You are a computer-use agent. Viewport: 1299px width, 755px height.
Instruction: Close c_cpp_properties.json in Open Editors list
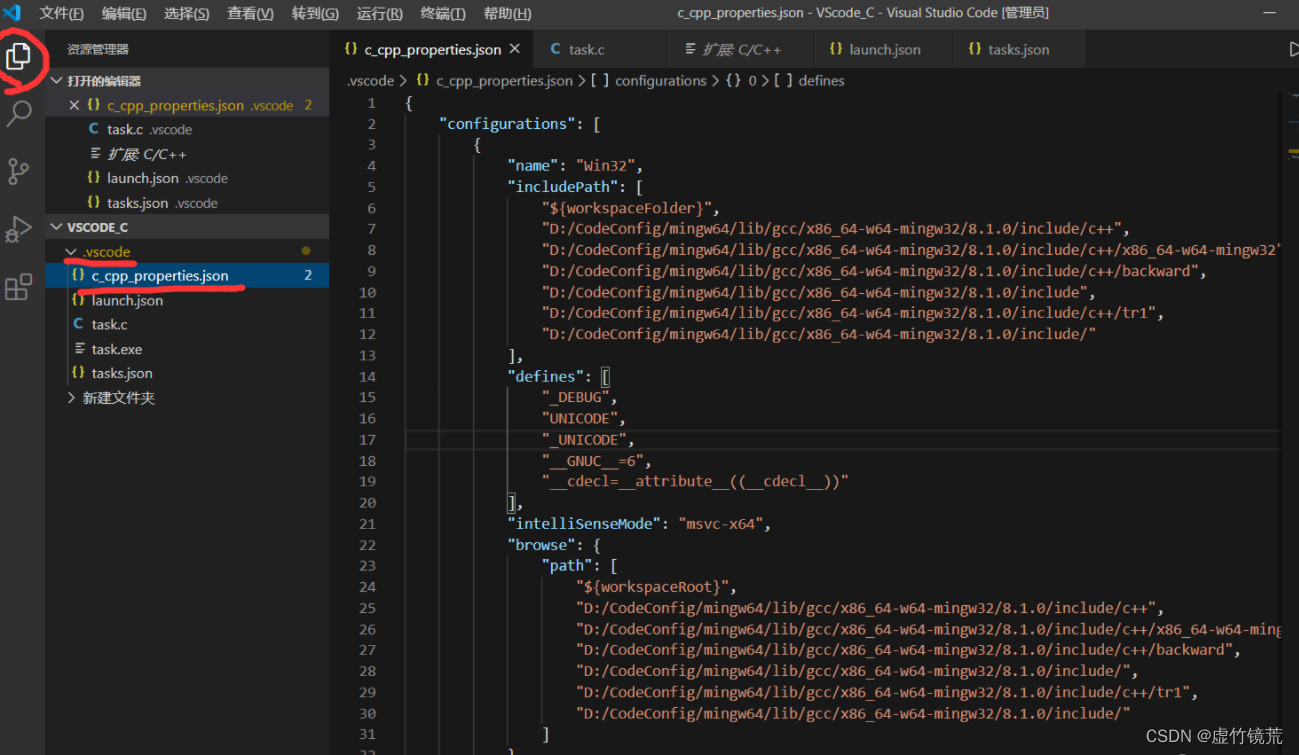coord(74,105)
